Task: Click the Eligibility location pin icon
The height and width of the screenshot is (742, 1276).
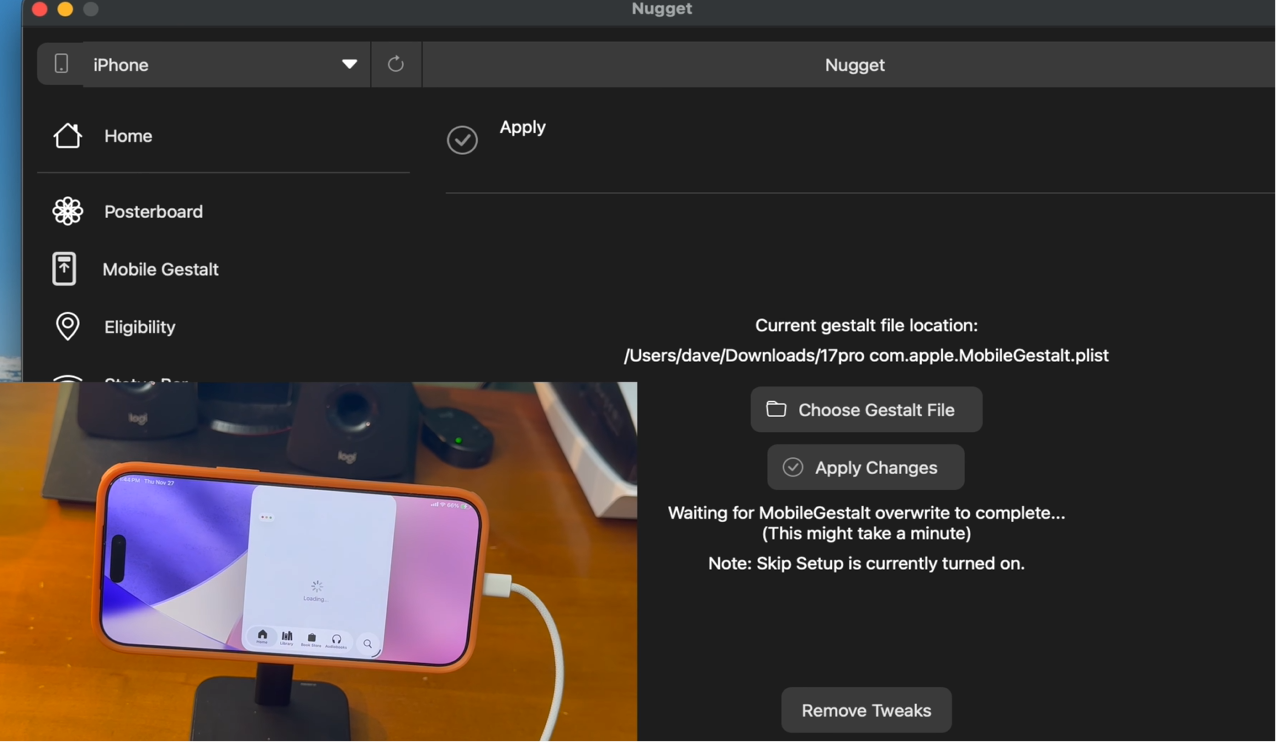Action: click(67, 326)
